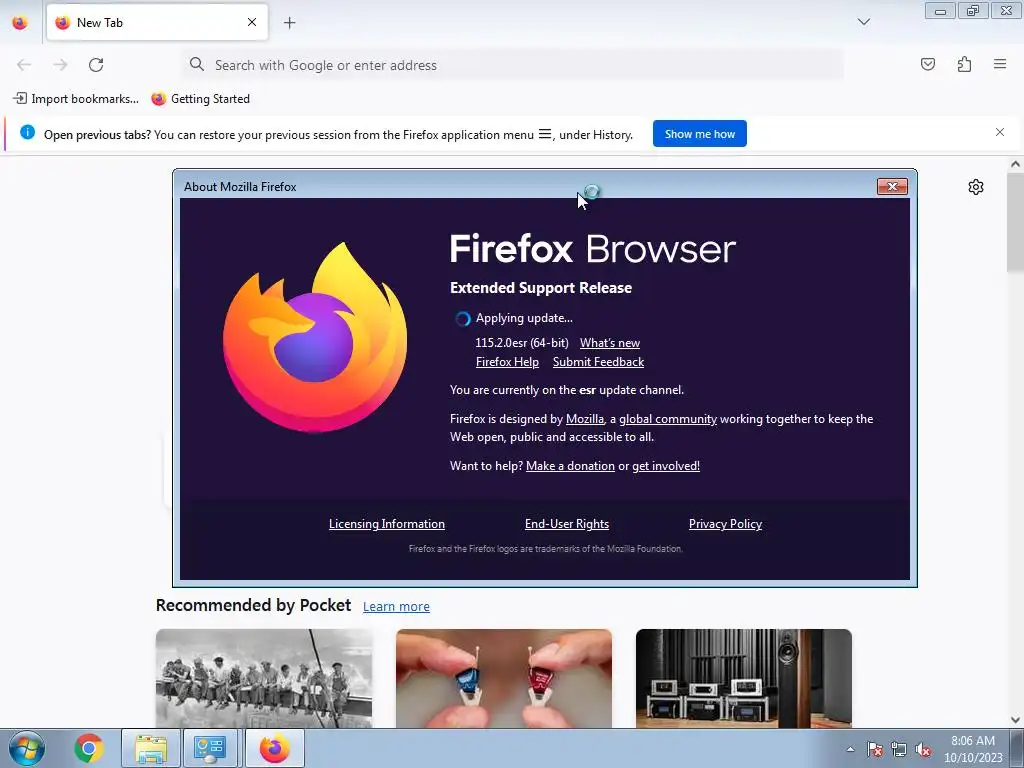This screenshot has height=768, width=1024.
Task: Open the audio equipment Pocket thumbnail
Action: [743, 678]
